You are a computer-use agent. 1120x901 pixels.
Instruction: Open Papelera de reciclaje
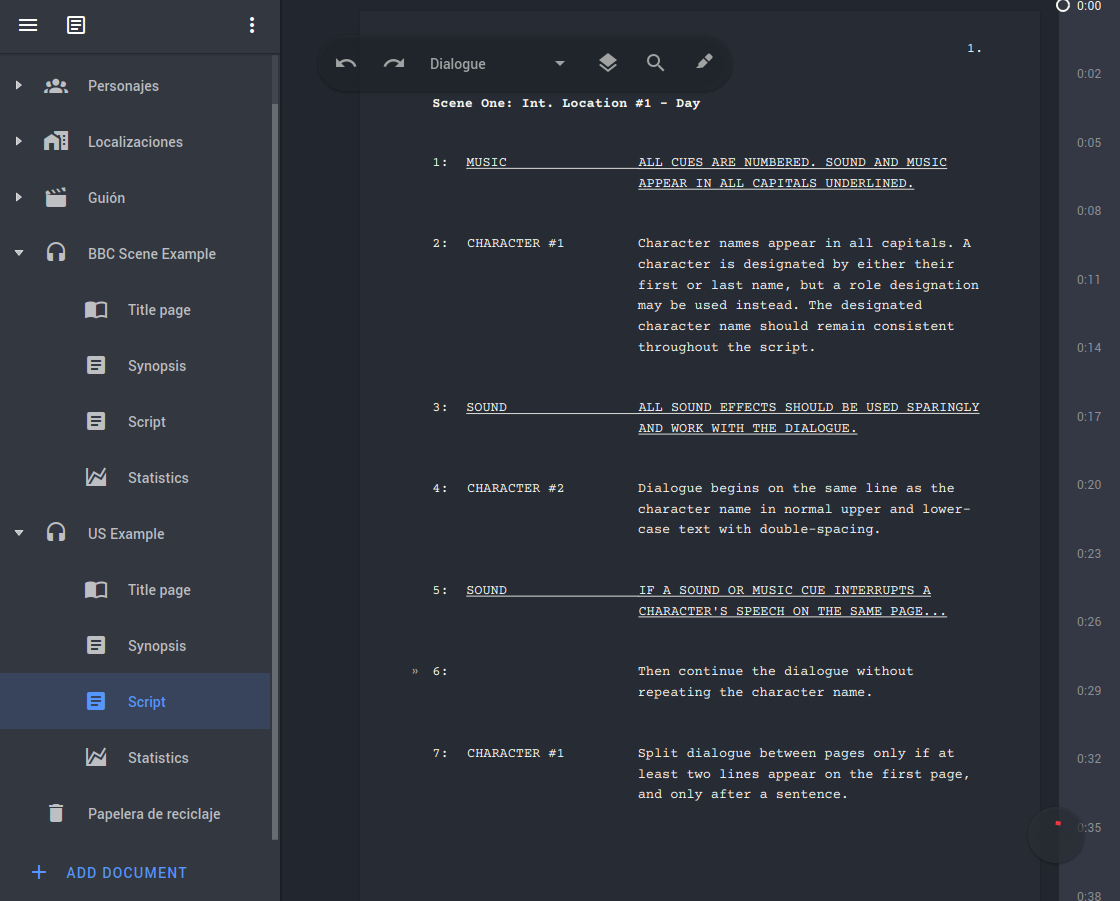tap(135, 813)
